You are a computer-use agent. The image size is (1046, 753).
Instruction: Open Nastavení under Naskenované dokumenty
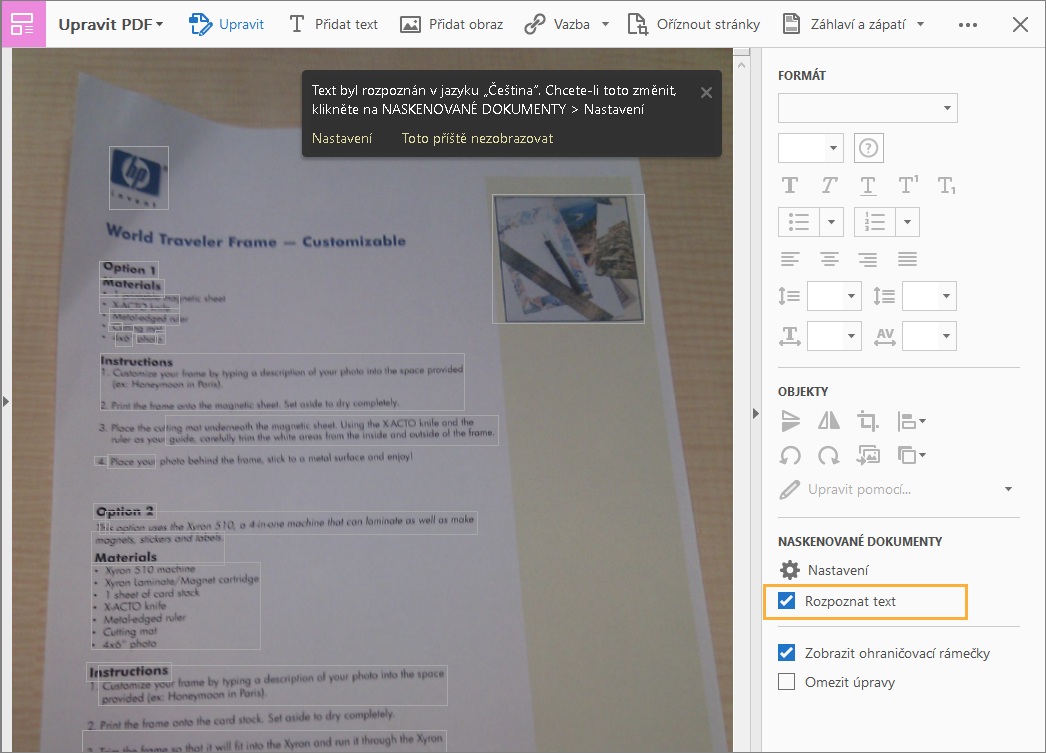tap(825, 570)
